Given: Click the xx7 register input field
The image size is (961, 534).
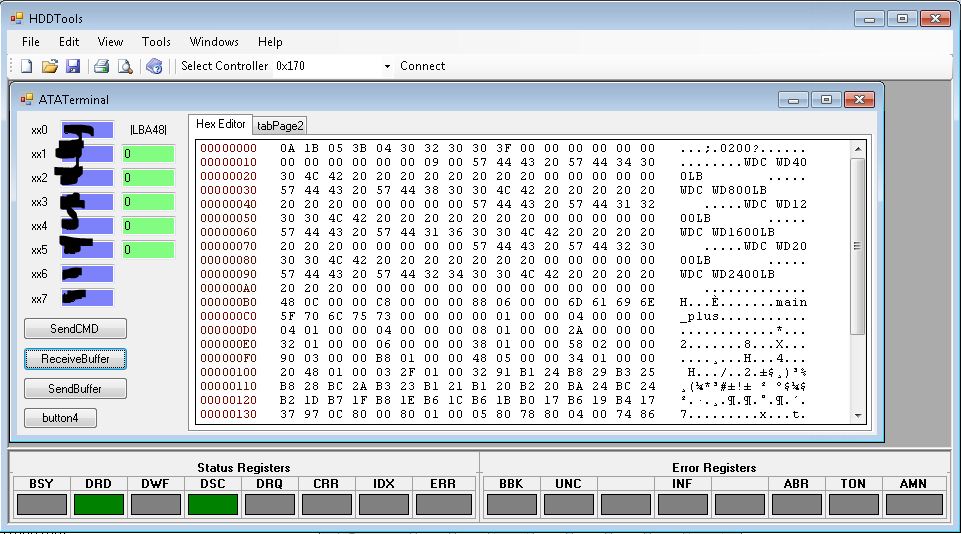Looking at the screenshot, I should point(87,298).
